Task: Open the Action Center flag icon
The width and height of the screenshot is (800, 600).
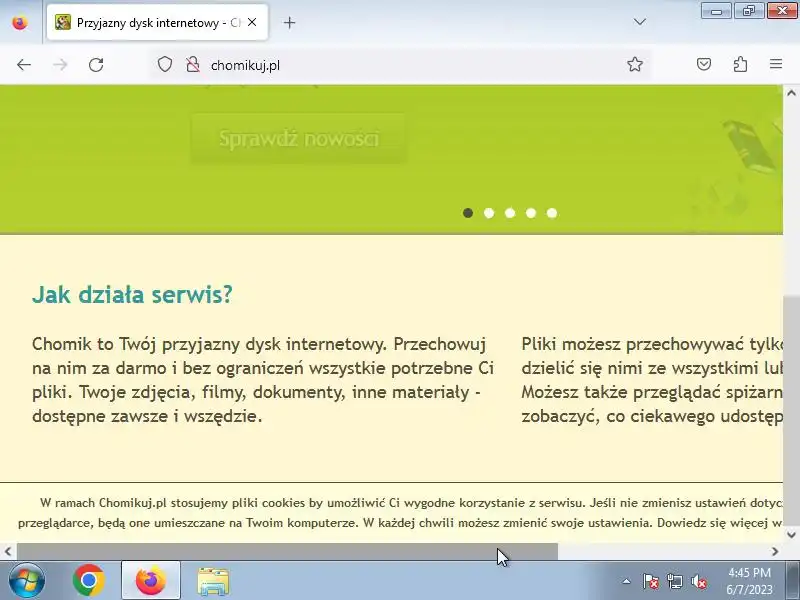Action: coord(651,581)
